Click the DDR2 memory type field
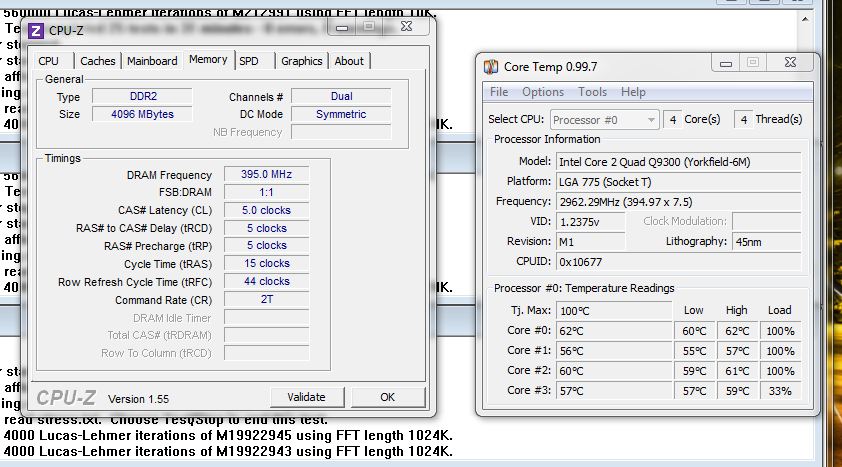This screenshot has width=842, height=467. (x=143, y=97)
